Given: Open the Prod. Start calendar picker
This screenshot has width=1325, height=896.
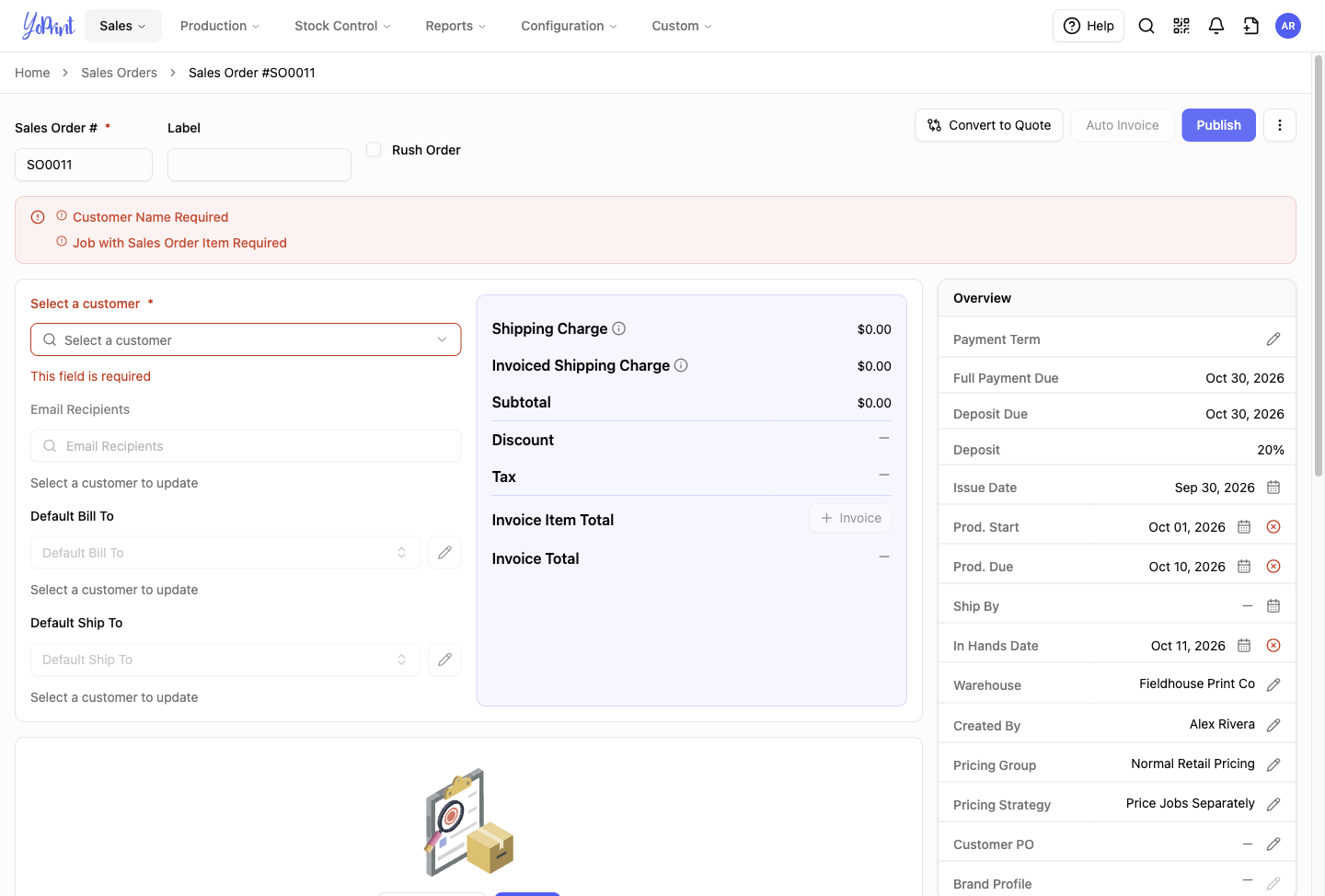Looking at the screenshot, I should 1244,527.
